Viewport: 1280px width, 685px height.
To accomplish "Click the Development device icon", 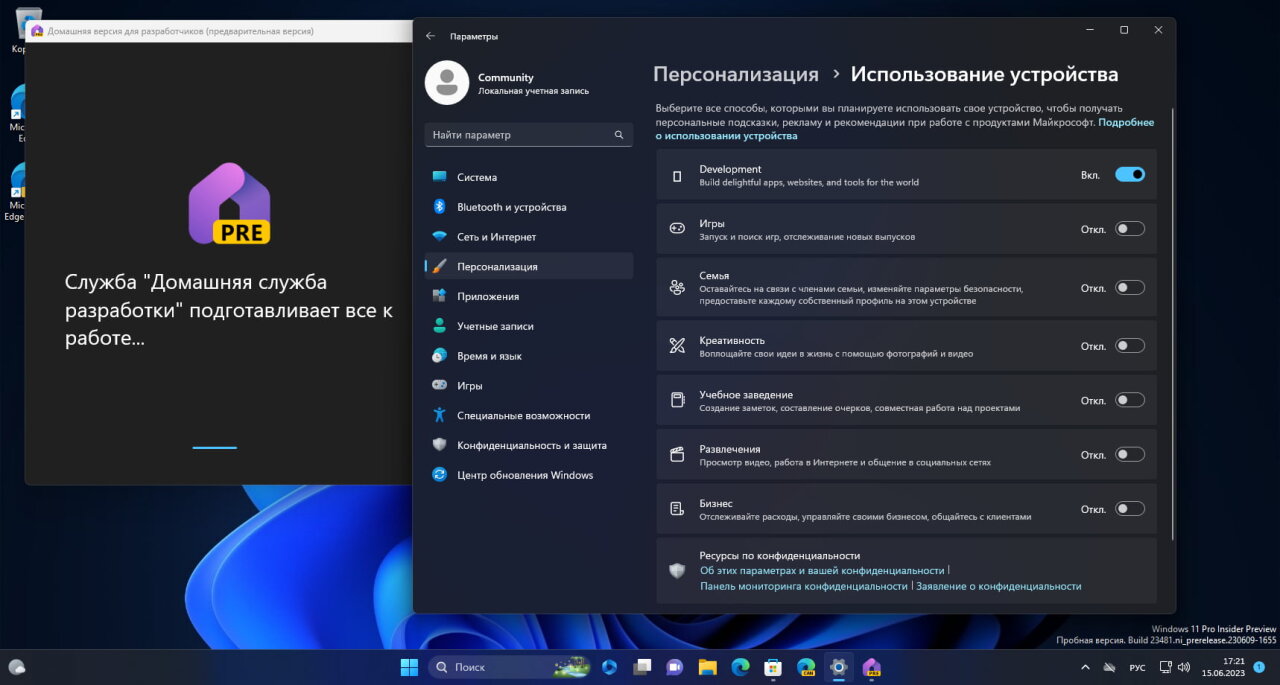I will point(677,176).
